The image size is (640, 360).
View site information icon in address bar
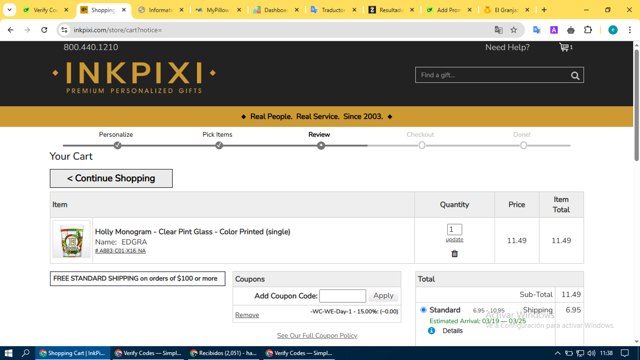click(64, 30)
